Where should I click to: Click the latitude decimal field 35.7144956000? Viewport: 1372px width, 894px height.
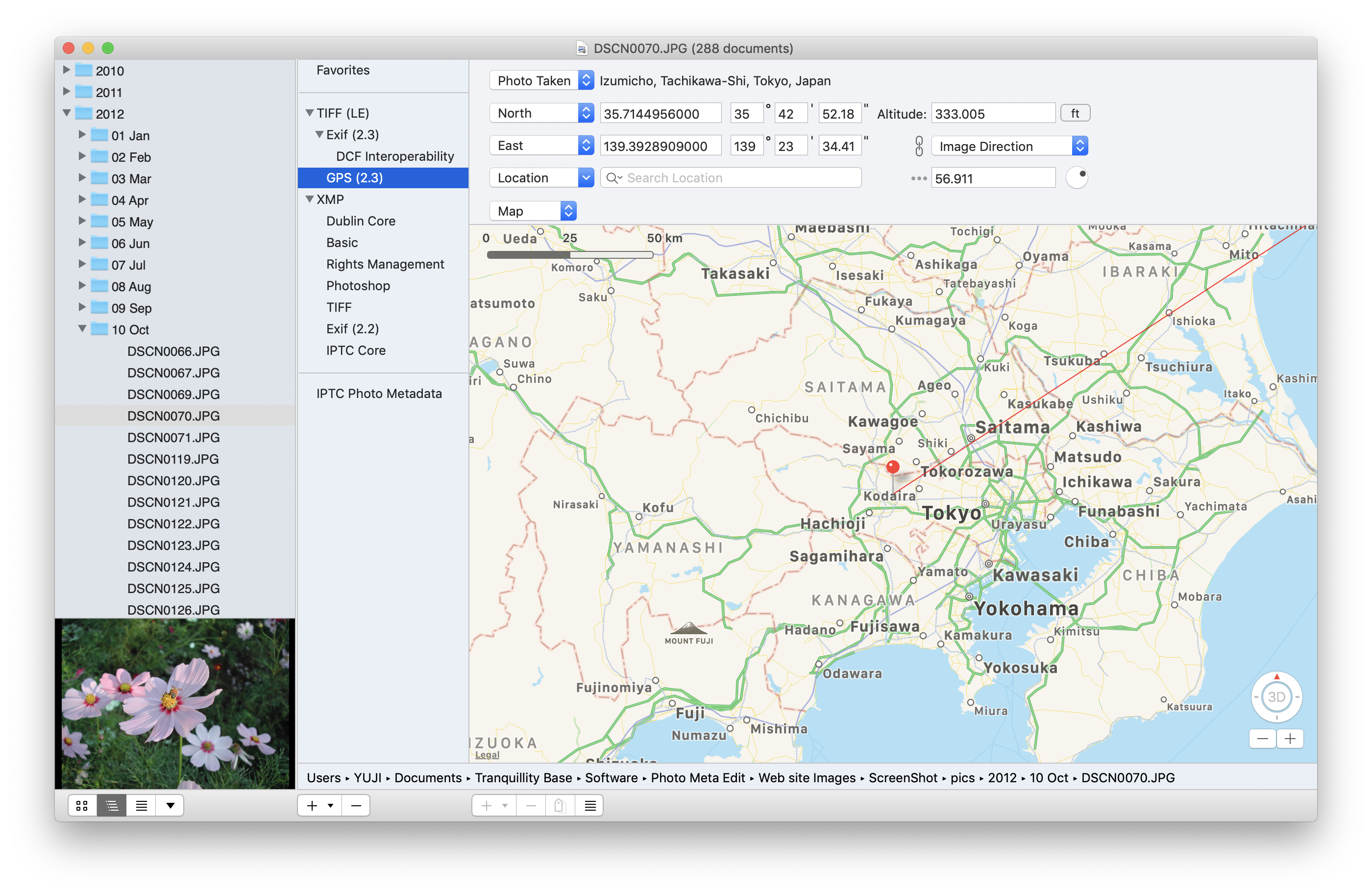(x=661, y=114)
